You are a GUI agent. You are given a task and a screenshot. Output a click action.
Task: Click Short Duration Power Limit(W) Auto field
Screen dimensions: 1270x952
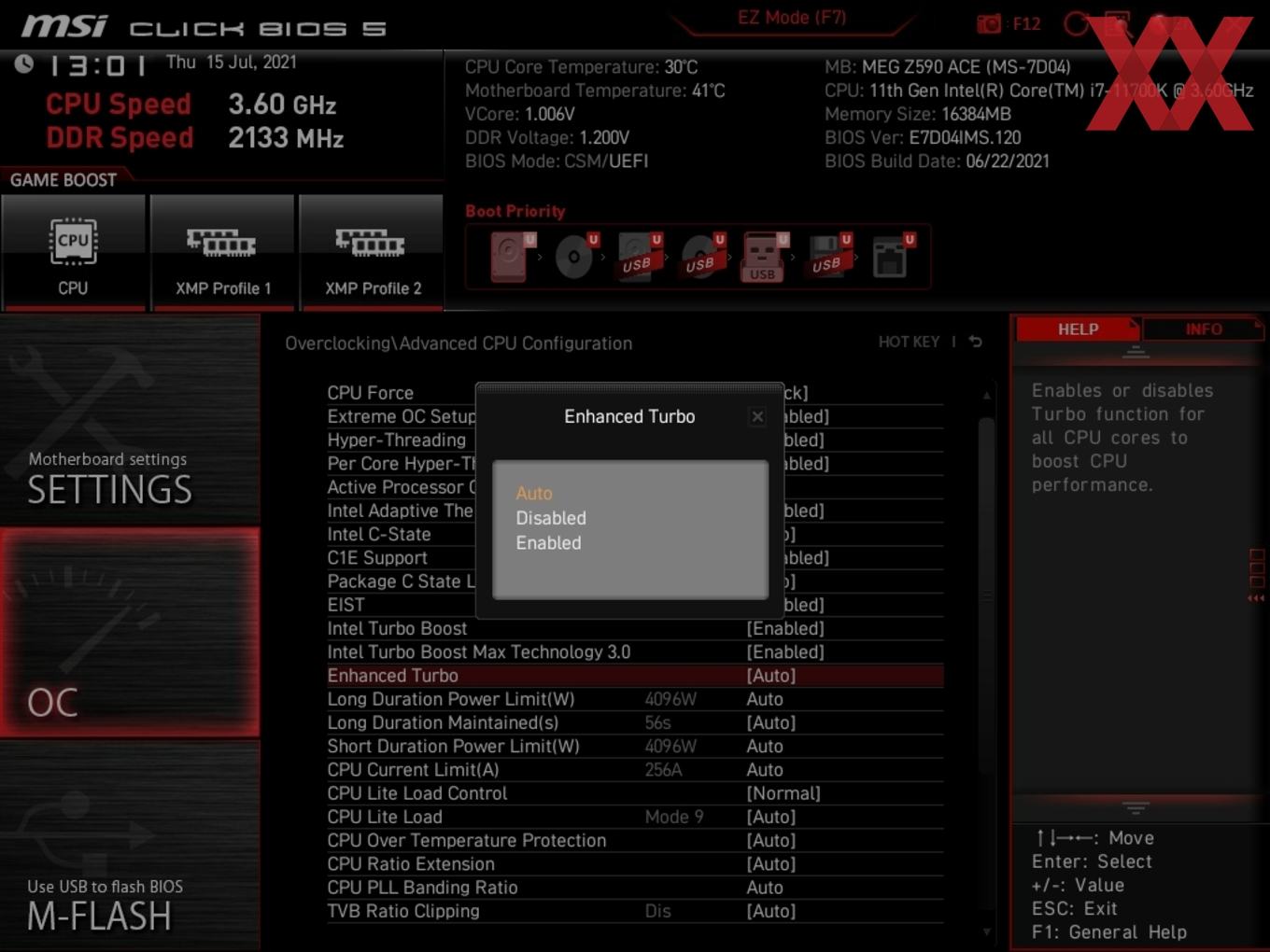[x=765, y=747]
